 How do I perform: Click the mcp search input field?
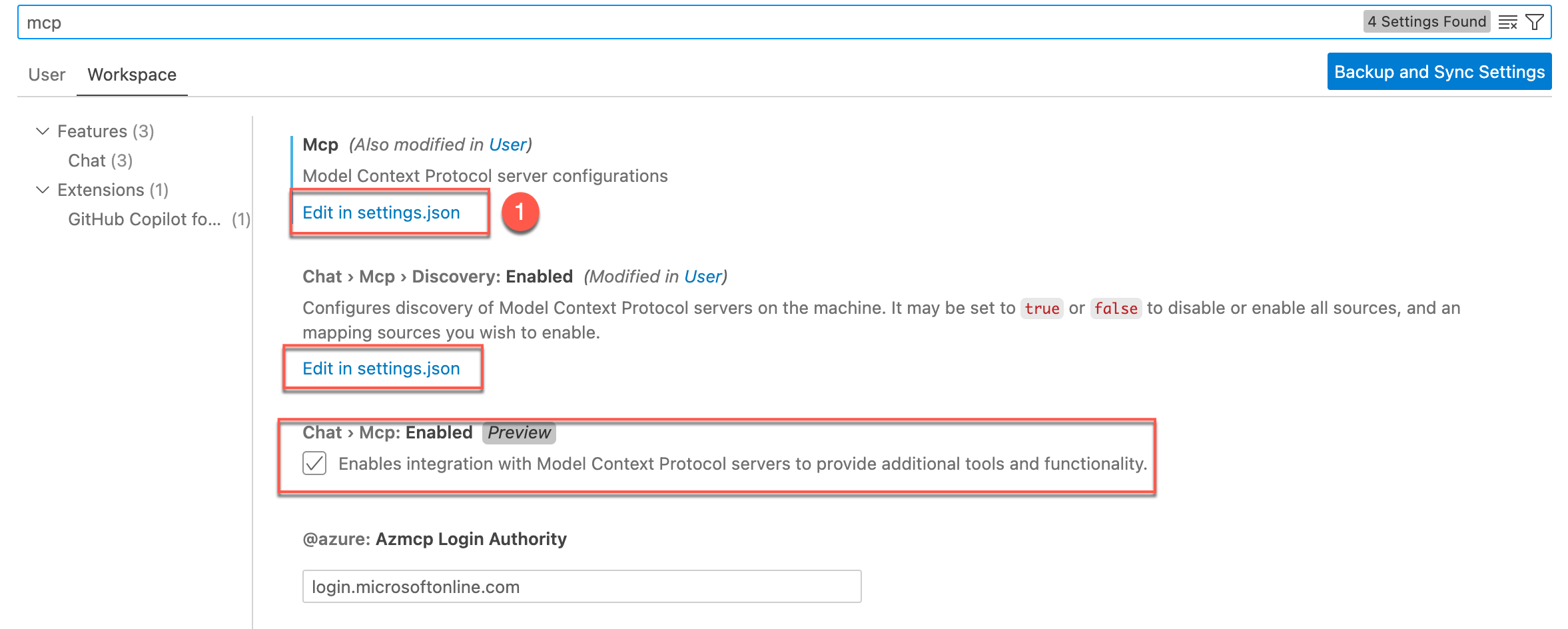pyautogui.click(x=400, y=22)
